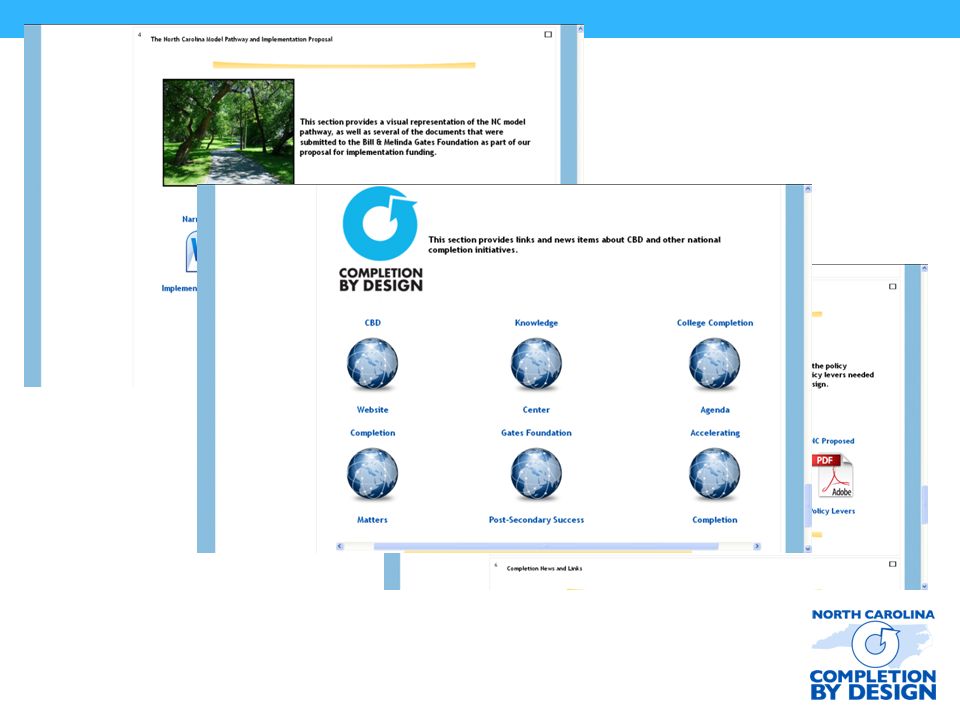Click the "Matters" label text
The width and height of the screenshot is (960, 720).
click(x=372, y=520)
